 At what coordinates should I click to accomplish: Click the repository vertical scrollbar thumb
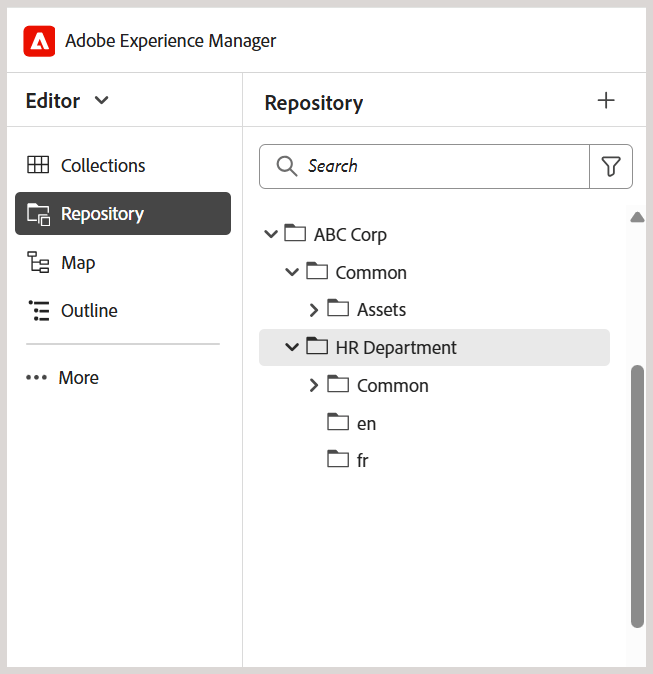tap(637, 495)
